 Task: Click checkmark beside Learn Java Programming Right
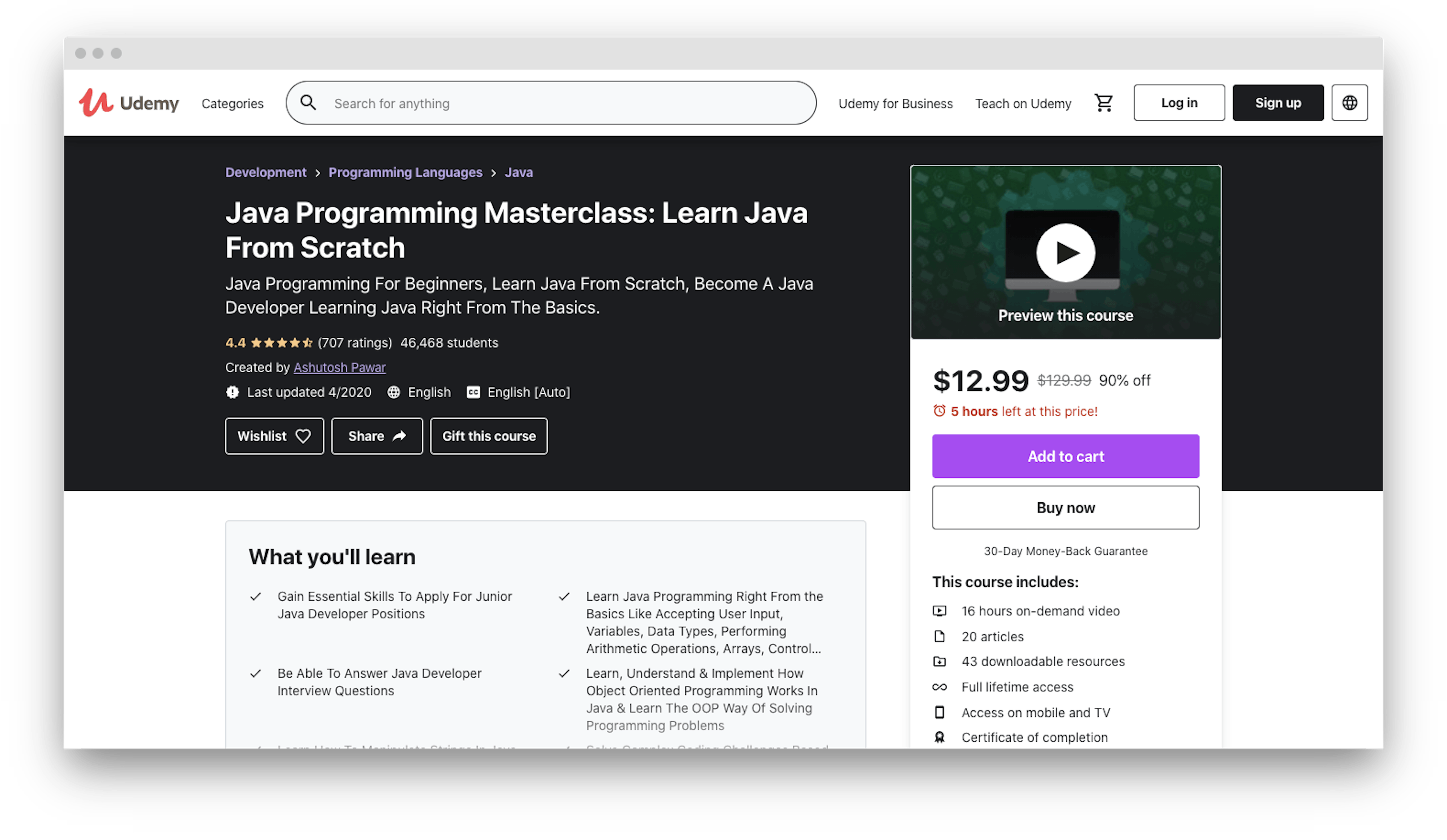pos(564,597)
